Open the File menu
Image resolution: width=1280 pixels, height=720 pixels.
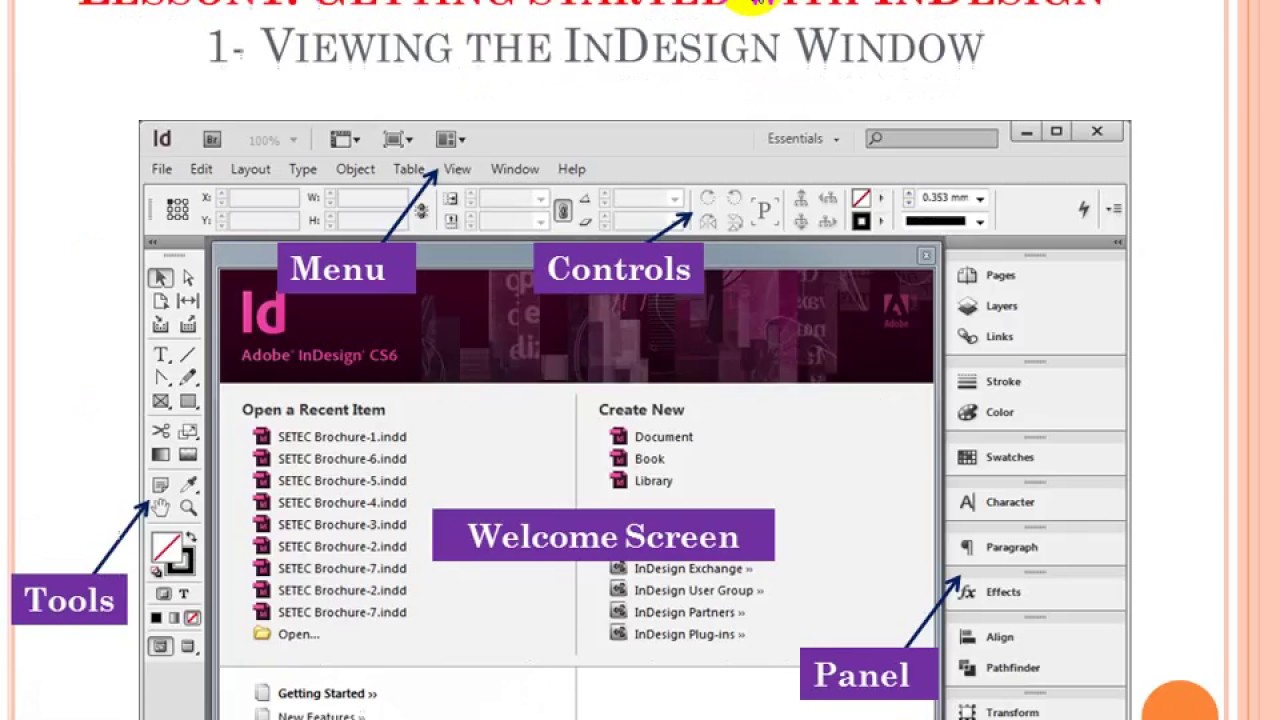pos(161,169)
